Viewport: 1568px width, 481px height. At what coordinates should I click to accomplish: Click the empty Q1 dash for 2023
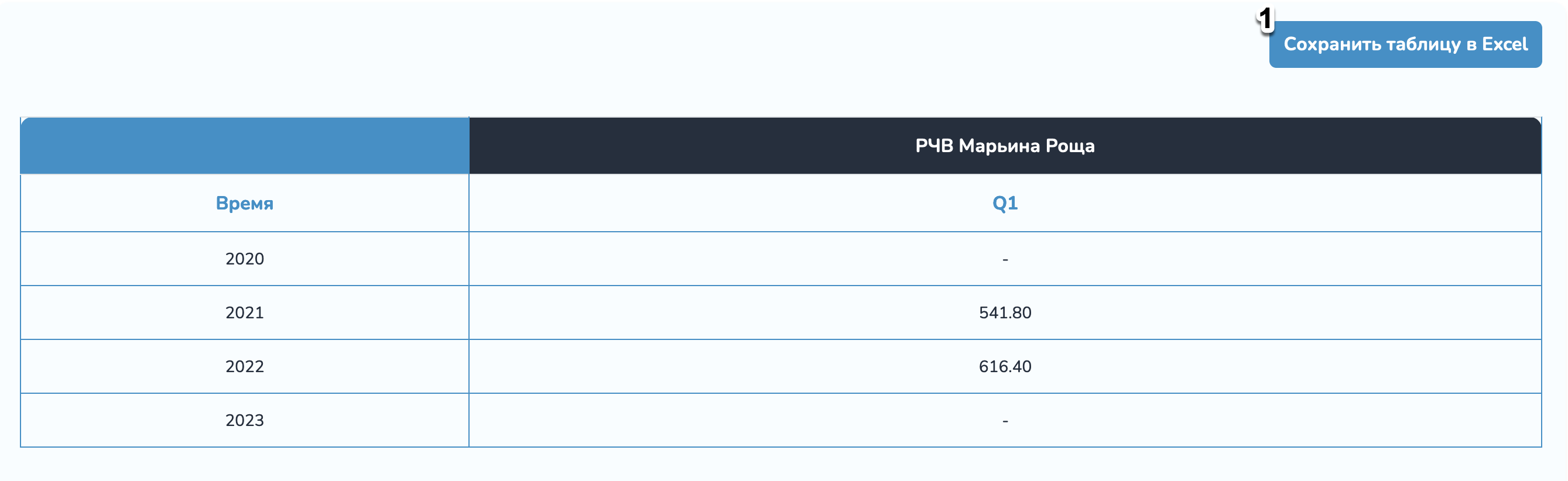tap(1004, 420)
